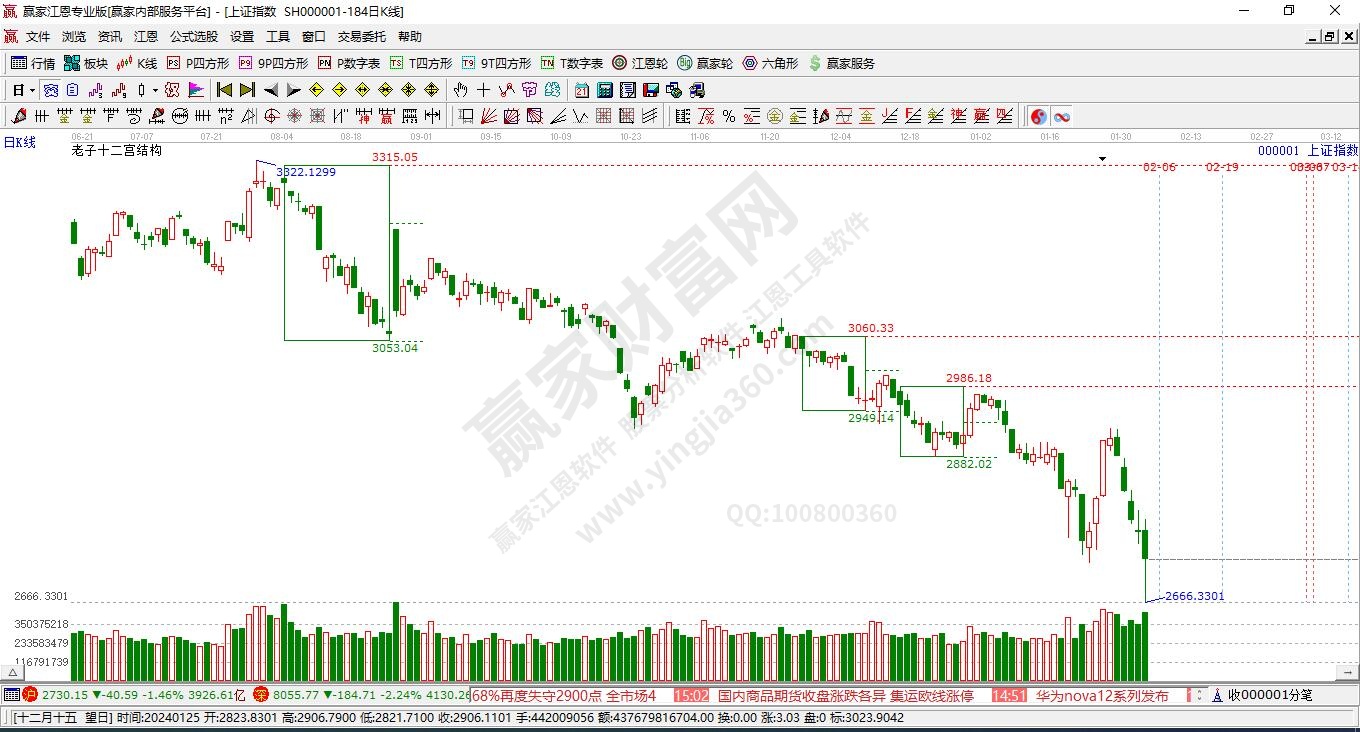Jump to first bar with skip-back icon
This screenshot has height=732, width=1360.
224,90
